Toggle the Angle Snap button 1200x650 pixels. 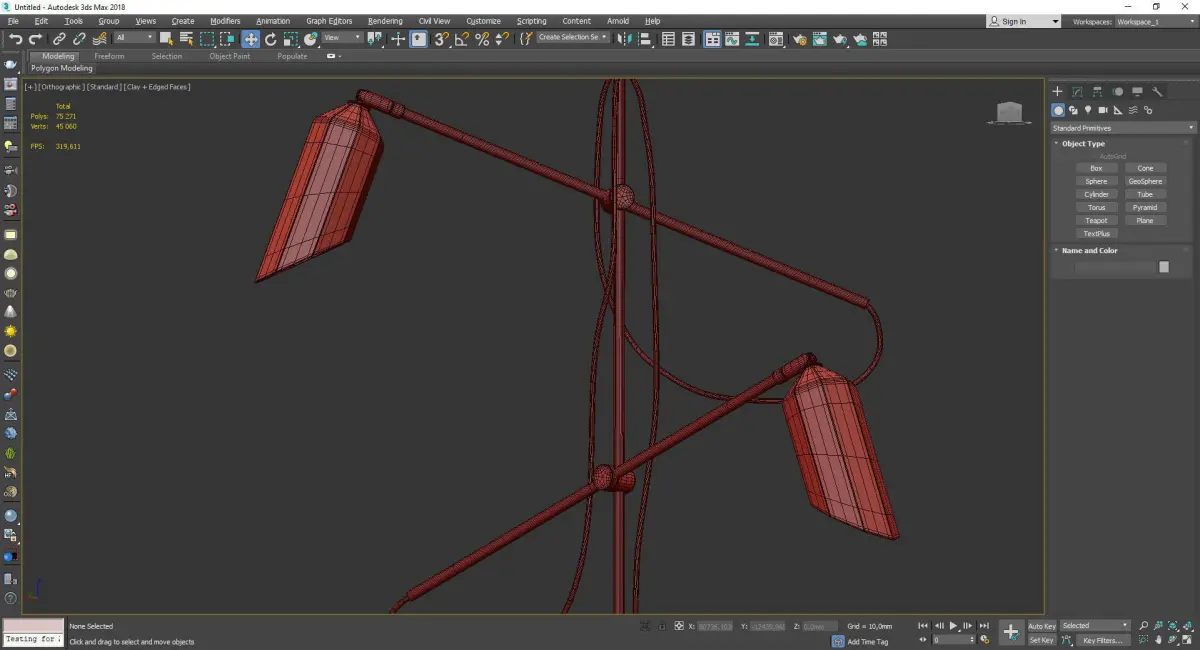click(461, 39)
